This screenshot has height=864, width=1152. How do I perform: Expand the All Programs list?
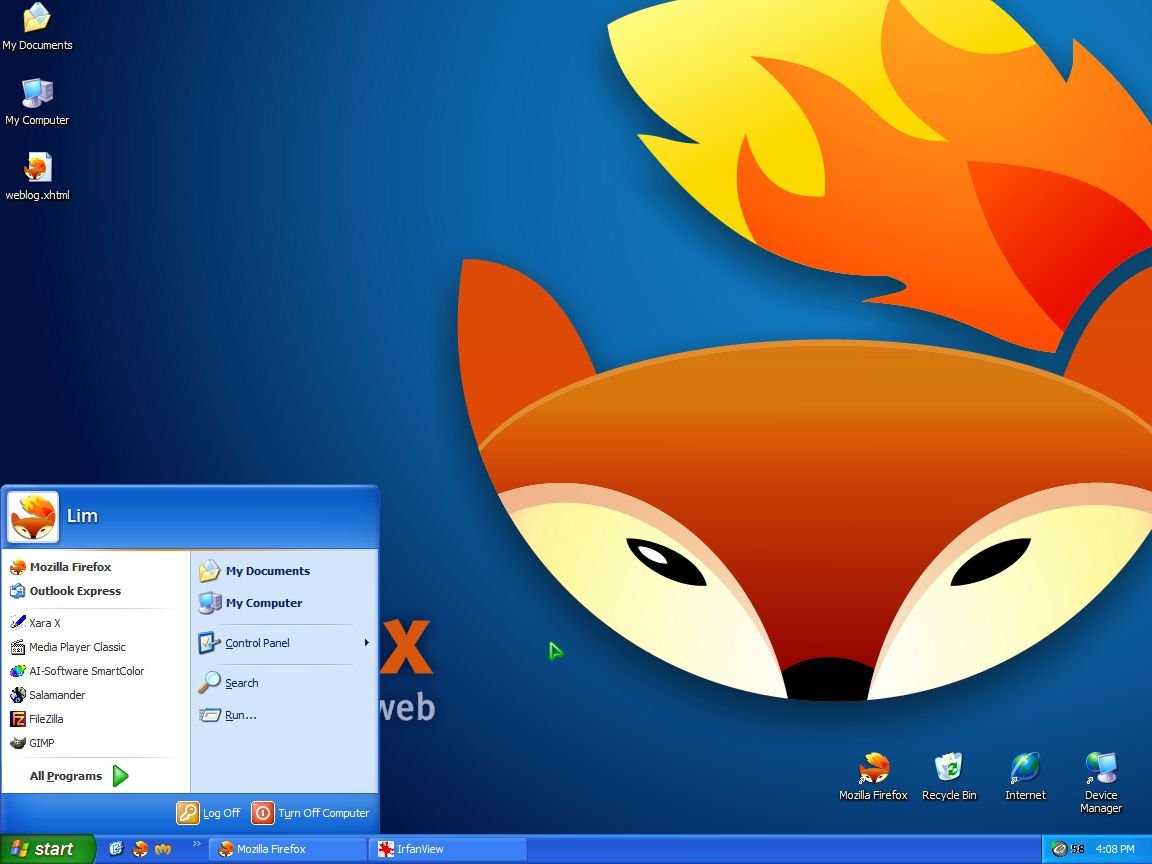78,776
